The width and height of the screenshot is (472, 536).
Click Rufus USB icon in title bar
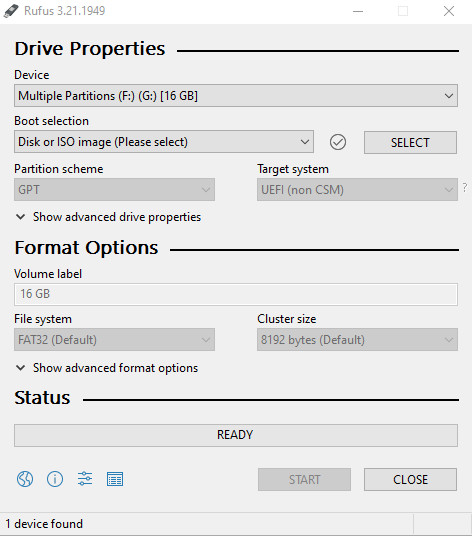tap(11, 11)
